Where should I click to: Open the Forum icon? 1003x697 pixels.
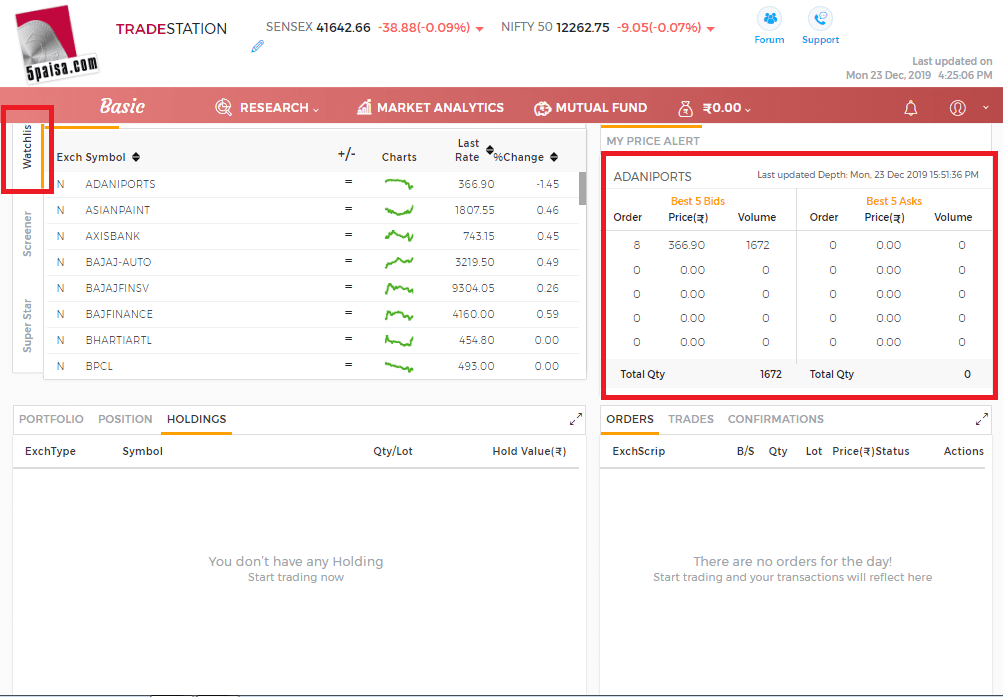[x=770, y=19]
